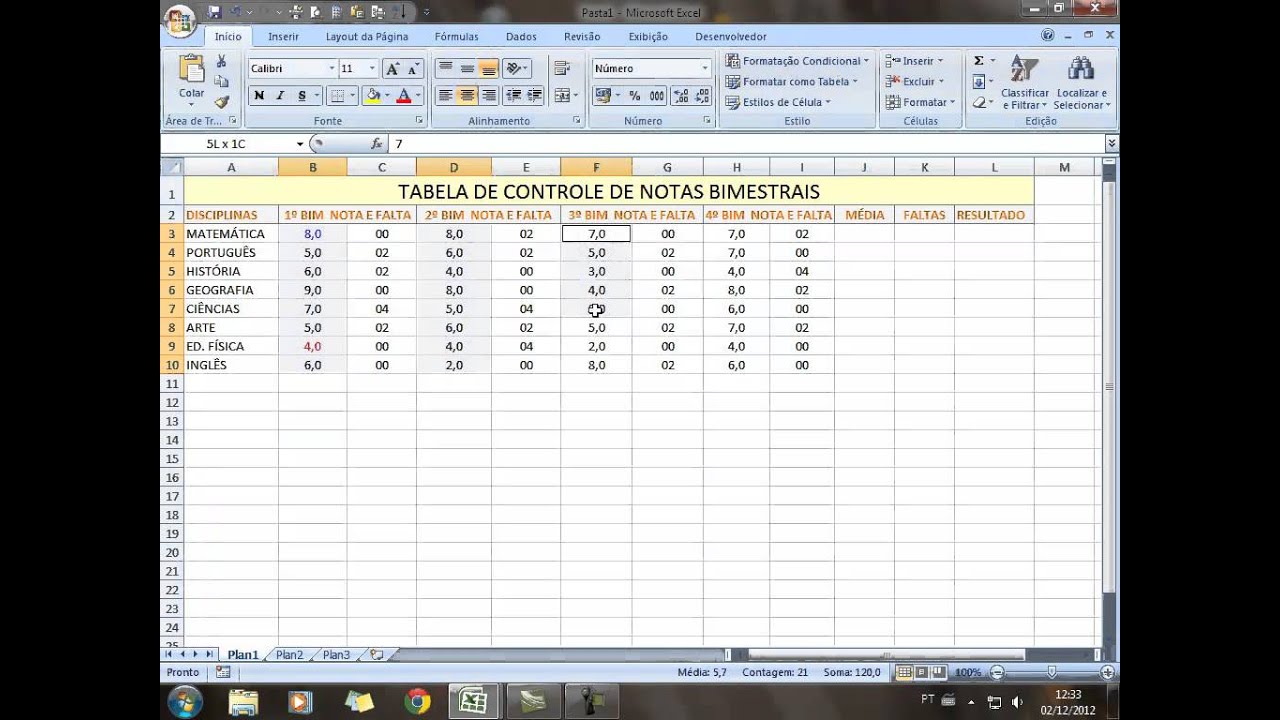1280x720 pixels.
Task: Open the Calibri font name dropdown
Action: pyautogui.click(x=331, y=69)
